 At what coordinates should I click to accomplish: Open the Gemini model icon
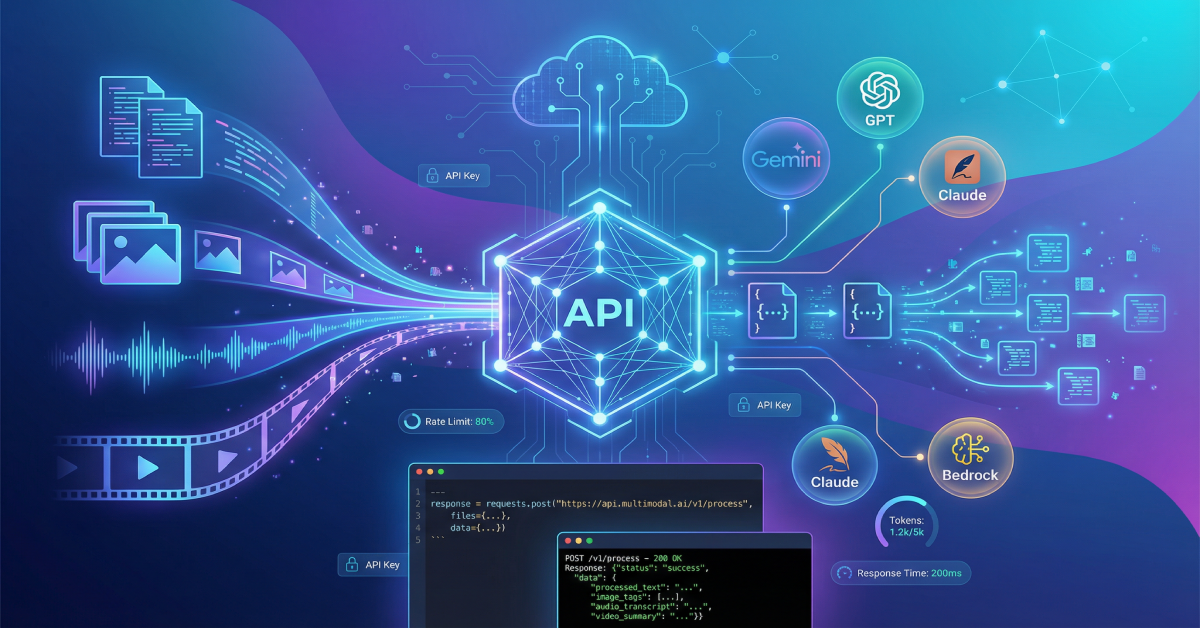pyautogui.click(x=786, y=158)
